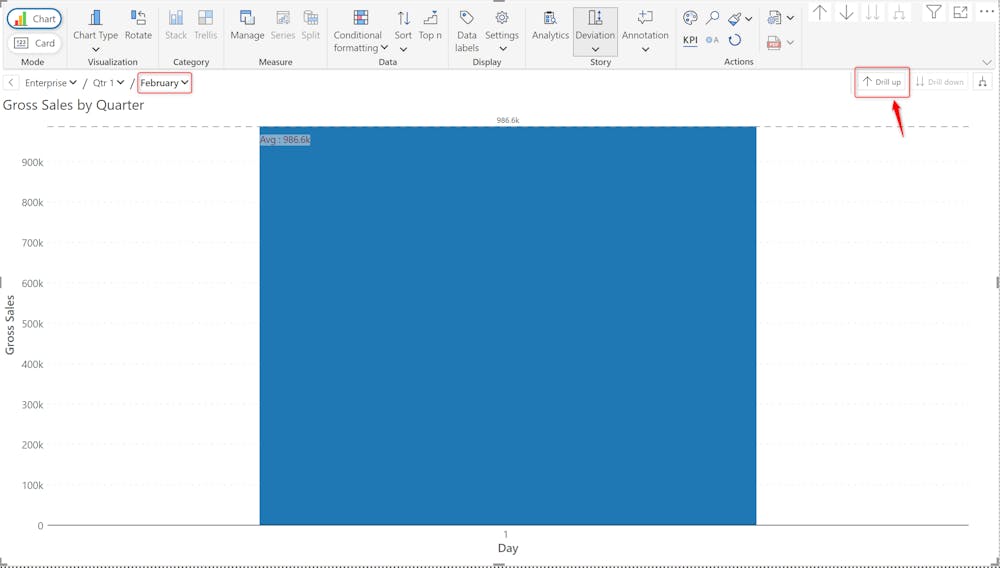This screenshot has width=1000, height=568.
Task: Click the blue Day 1 bar
Action: (x=508, y=326)
